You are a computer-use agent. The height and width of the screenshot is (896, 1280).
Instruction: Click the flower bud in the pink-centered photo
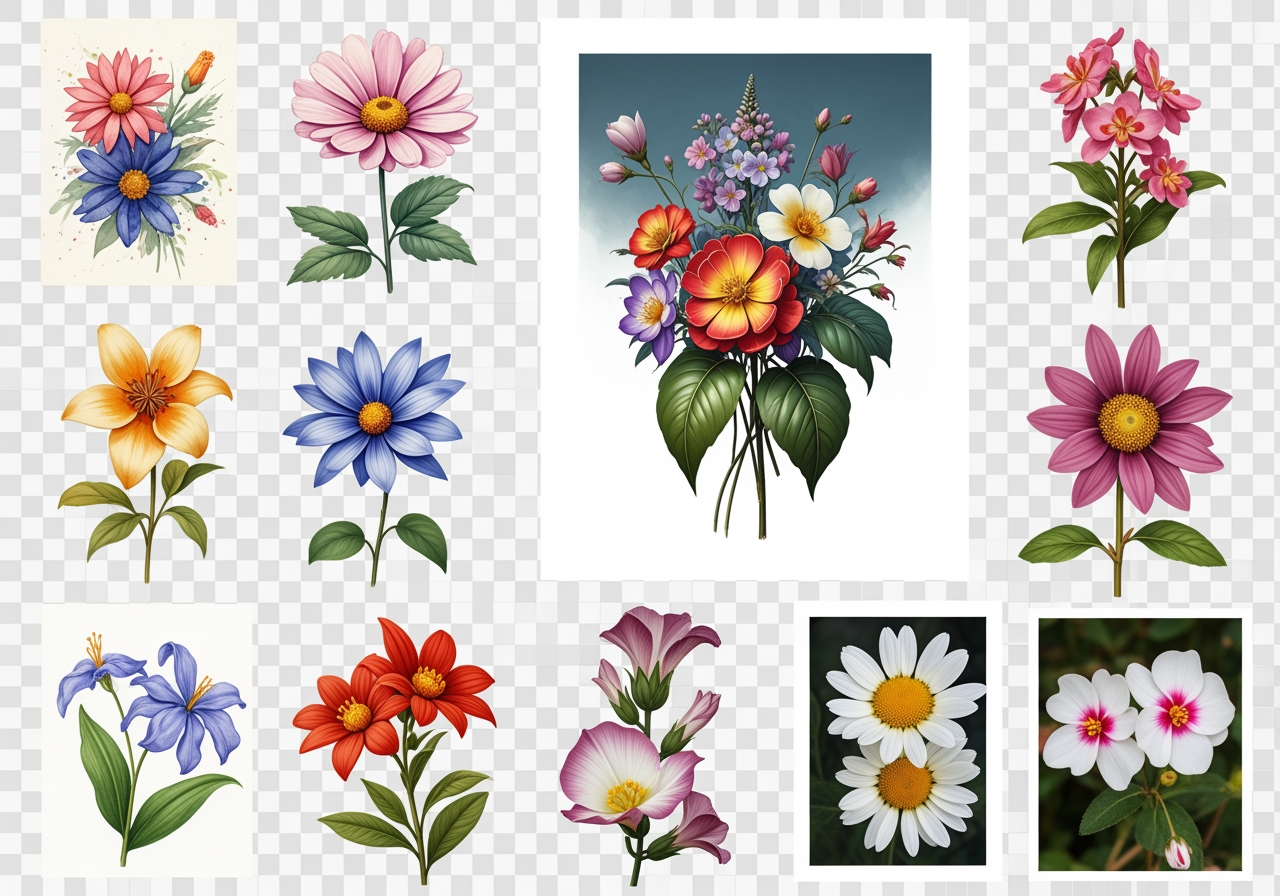click(x=1178, y=851)
